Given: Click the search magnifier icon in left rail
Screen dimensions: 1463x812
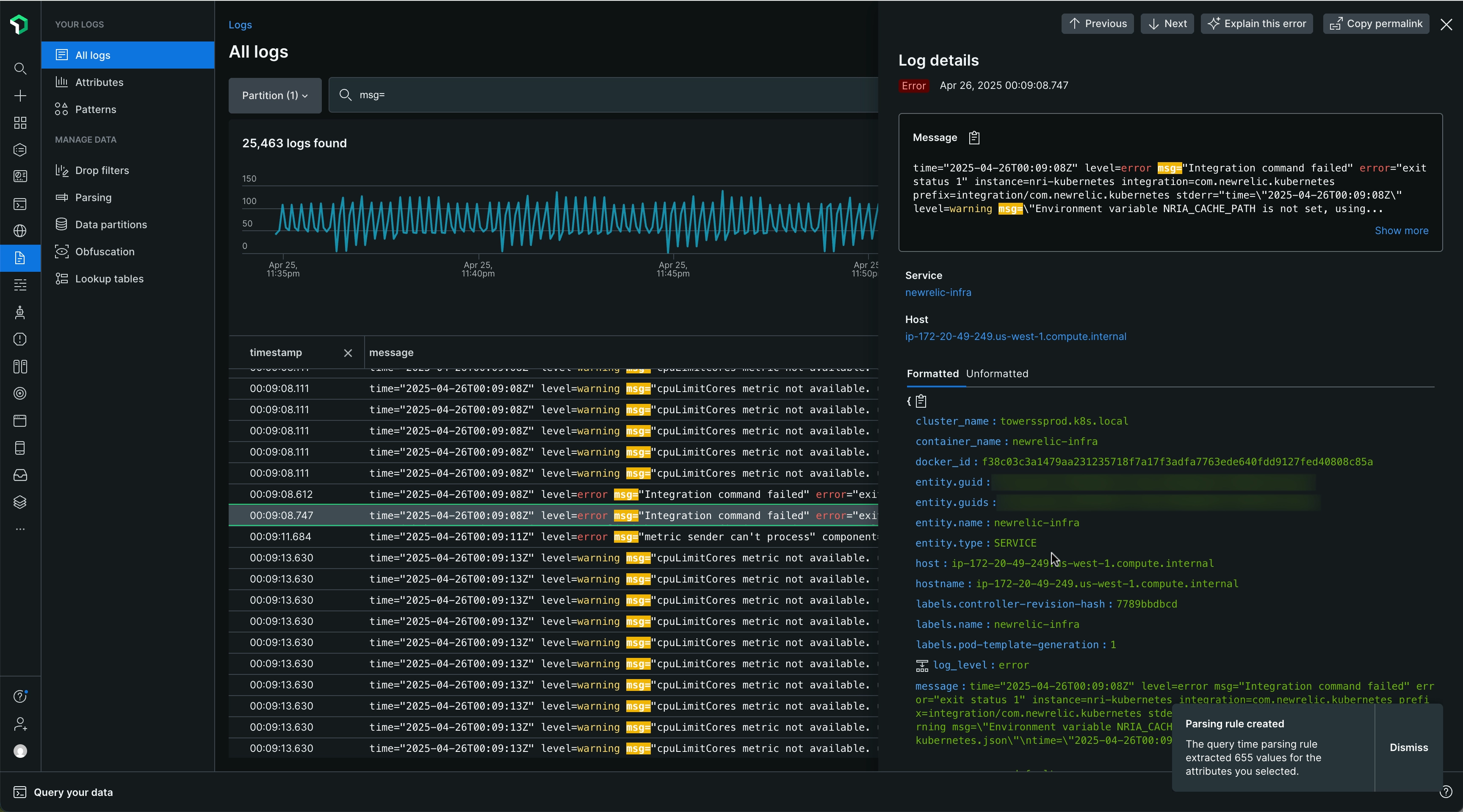Looking at the screenshot, I should [x=20, y=69].
